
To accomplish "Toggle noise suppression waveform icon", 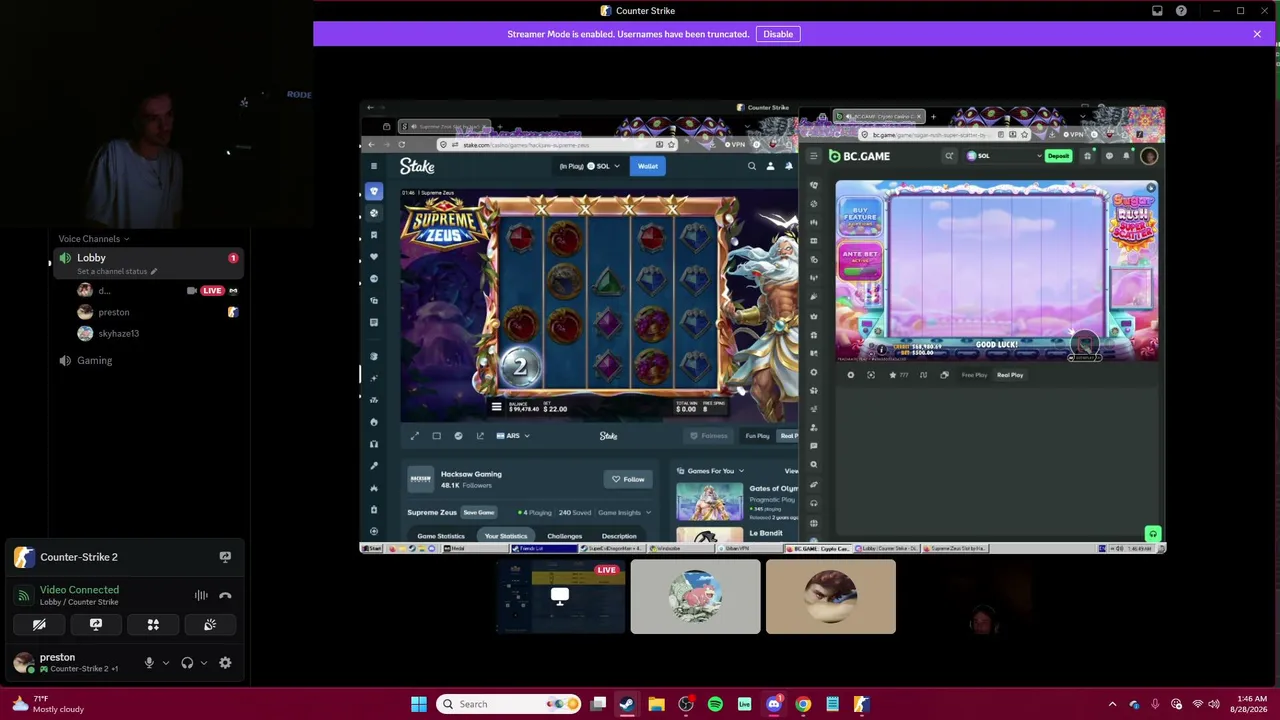I will (201, 595).
